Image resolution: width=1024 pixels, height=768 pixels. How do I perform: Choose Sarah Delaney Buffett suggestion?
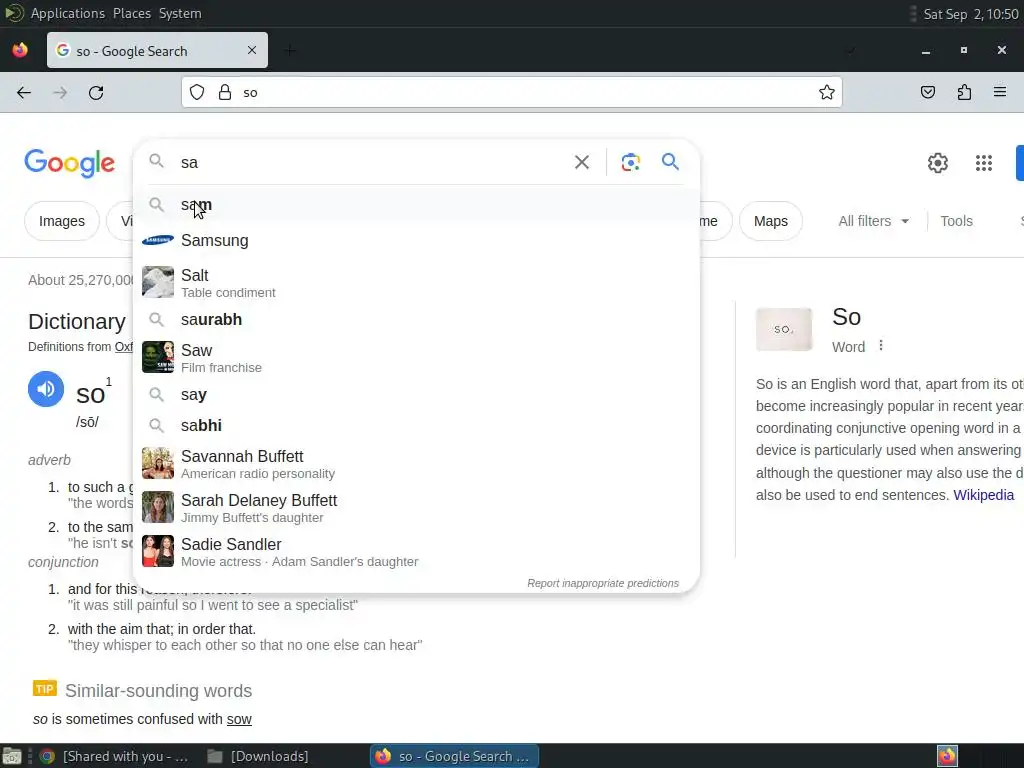(416, 507)
